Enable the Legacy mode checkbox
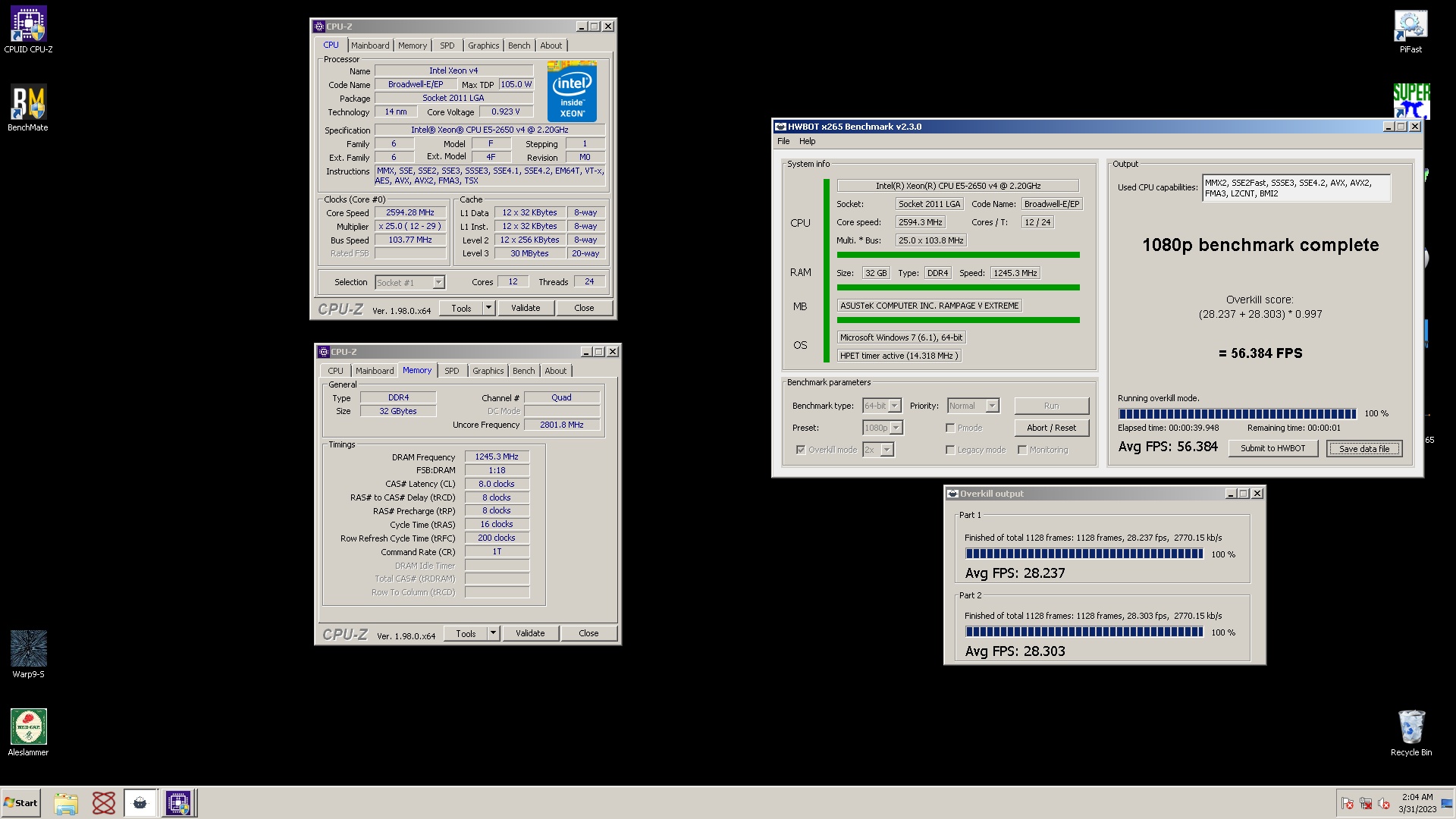Screen dimensions: 1456x819 coord(950,450)
